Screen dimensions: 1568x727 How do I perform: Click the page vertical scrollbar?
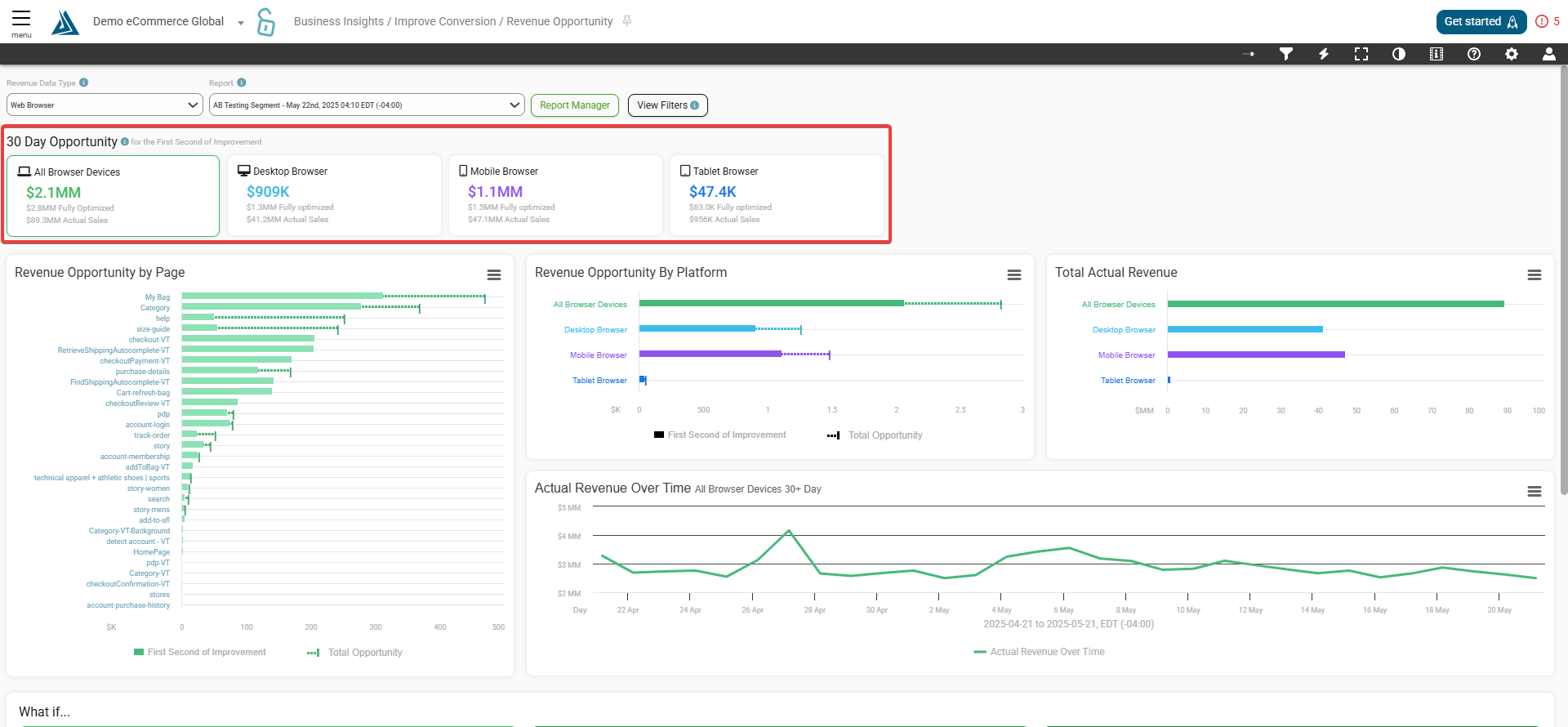pyautogui.click(x=1563, y=280)
